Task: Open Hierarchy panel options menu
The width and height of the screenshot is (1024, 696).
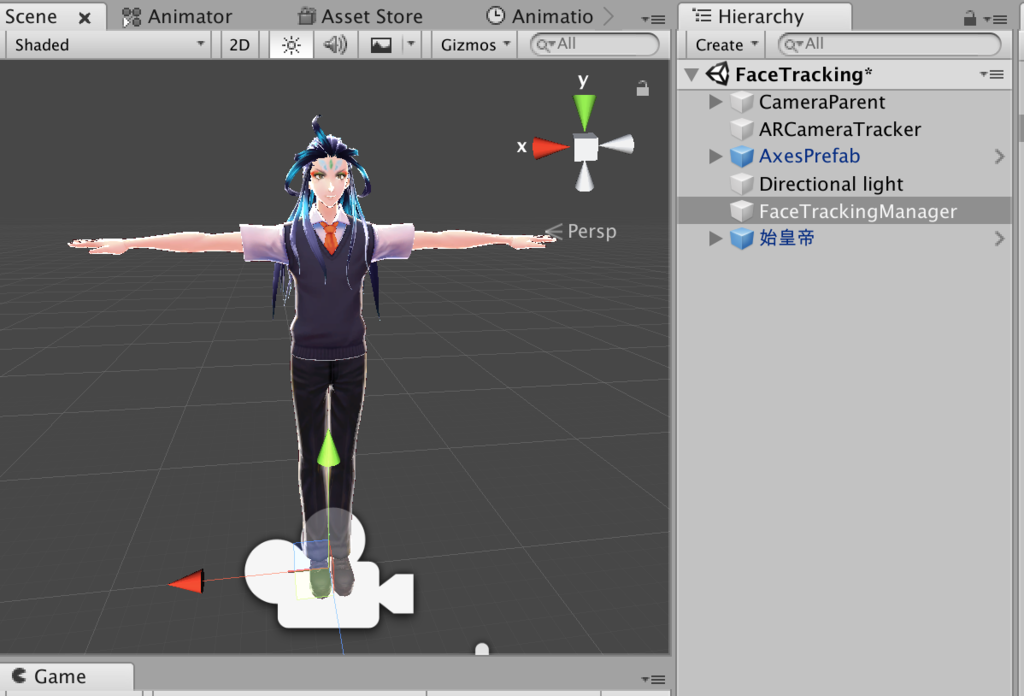Action: [996, 20]
